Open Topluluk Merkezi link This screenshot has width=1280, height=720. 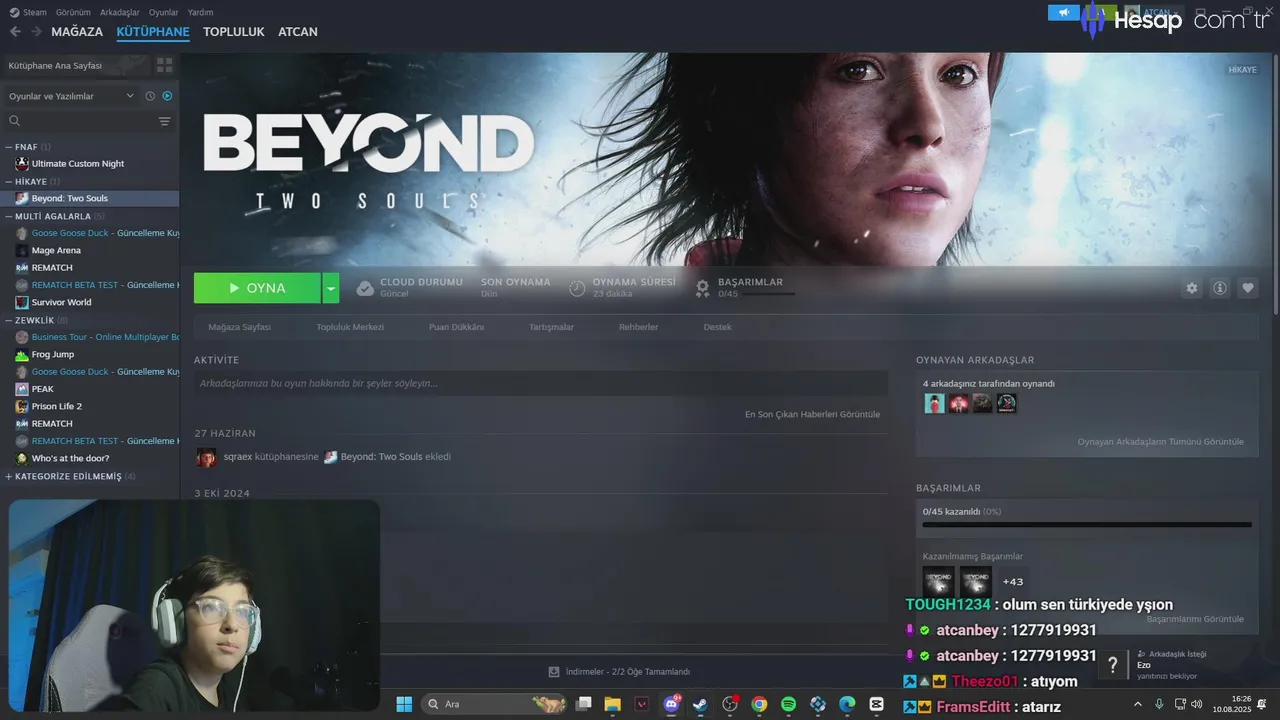pos(350,327)
